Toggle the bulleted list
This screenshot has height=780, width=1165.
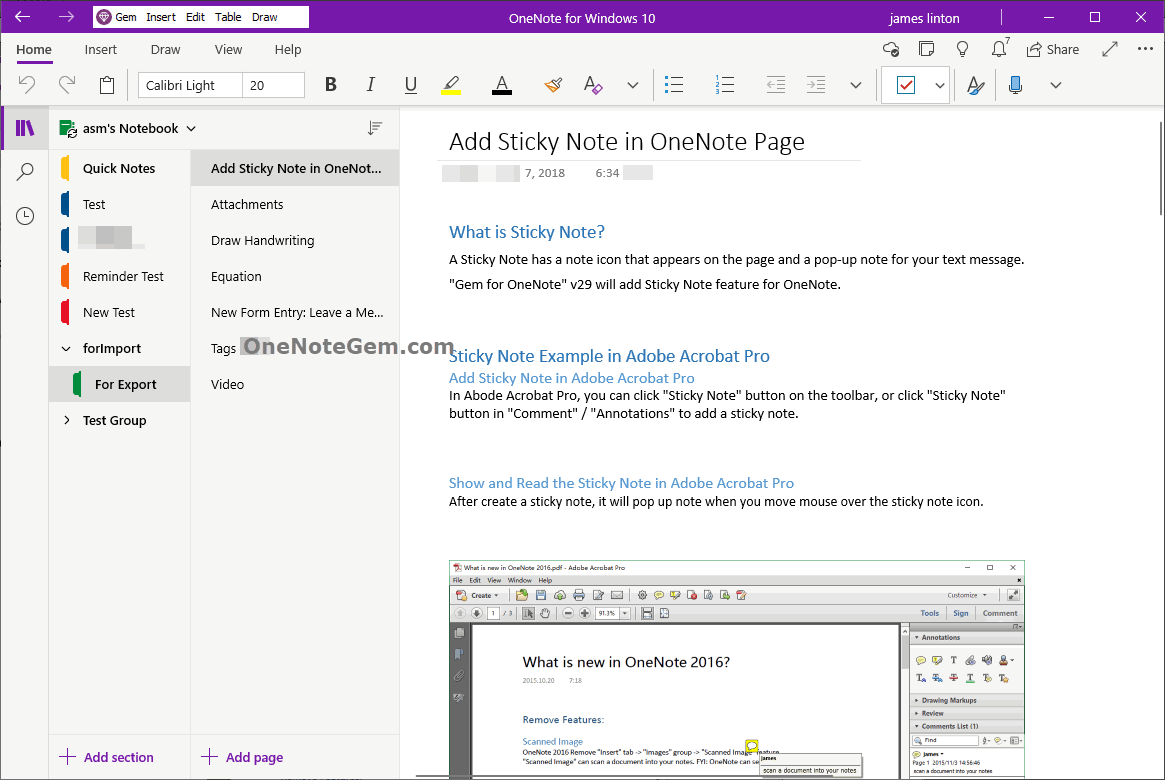(674, 85)
